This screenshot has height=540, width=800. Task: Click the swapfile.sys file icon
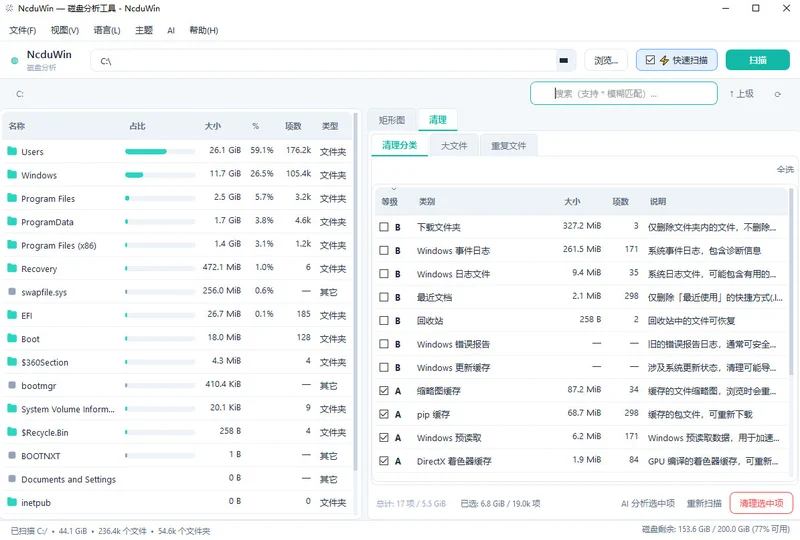pyautogui.click(x=12, y=292)
